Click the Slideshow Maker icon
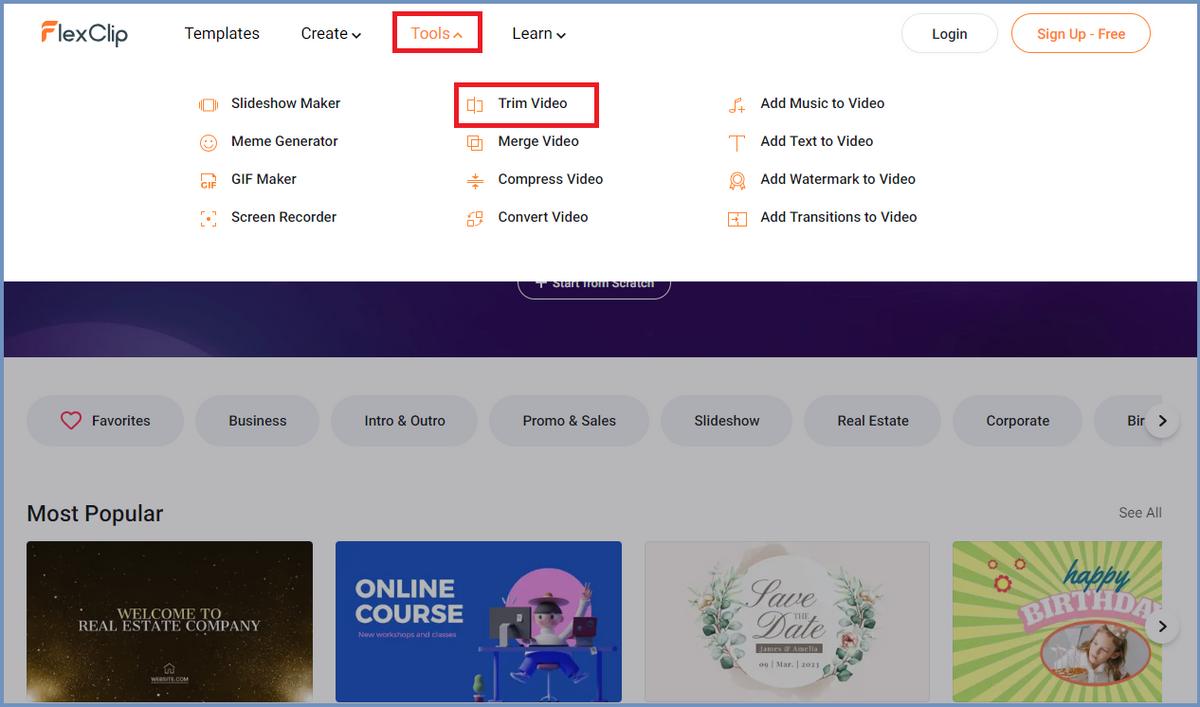Image resolution: width=1200 pixels, height=707 pixels. tap(208, 104)
